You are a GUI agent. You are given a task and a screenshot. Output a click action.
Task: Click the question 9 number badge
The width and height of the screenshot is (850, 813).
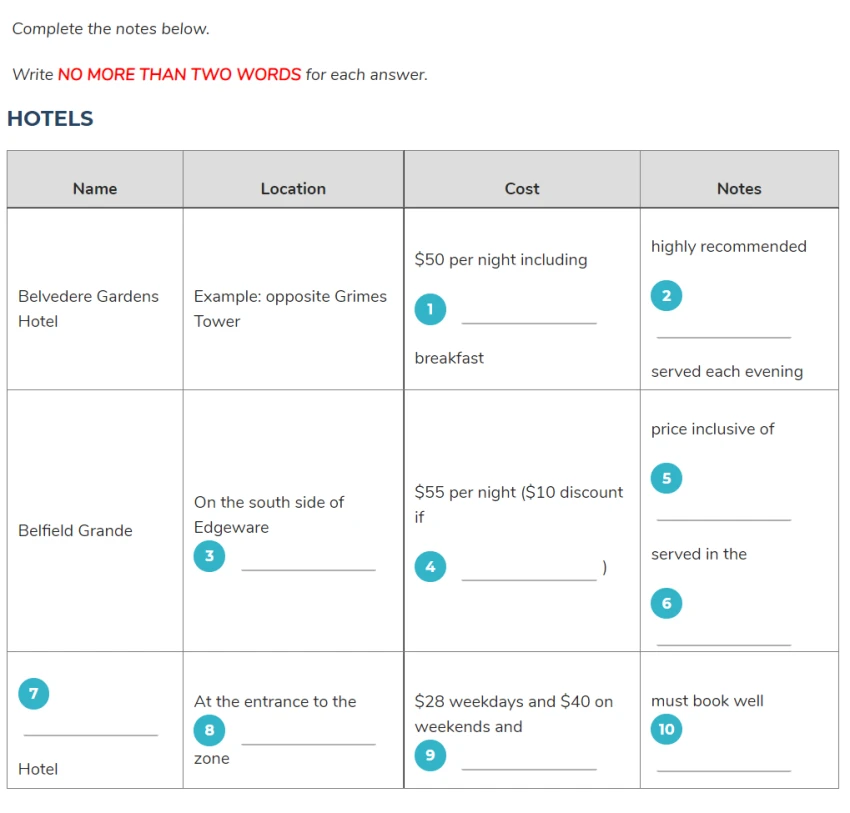pyautogui.click(x=430, y=756)
